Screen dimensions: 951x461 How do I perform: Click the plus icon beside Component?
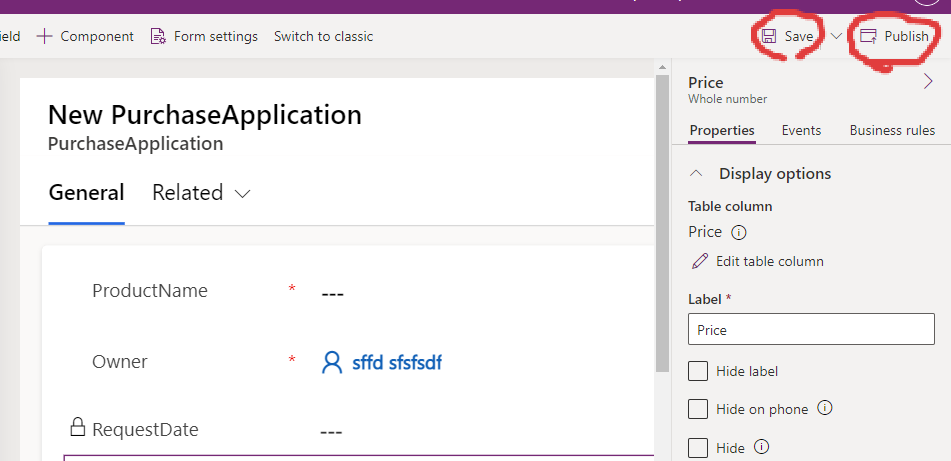(44, 36)
